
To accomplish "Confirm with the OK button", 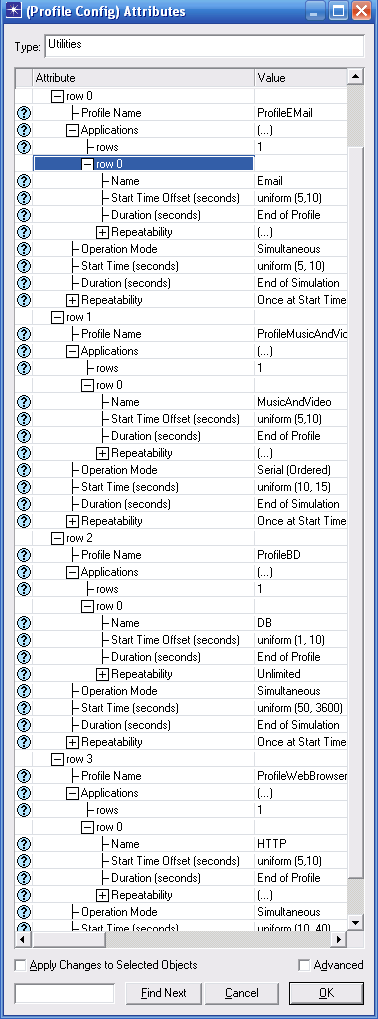I will pyautogui.click(x=326, y=993).
